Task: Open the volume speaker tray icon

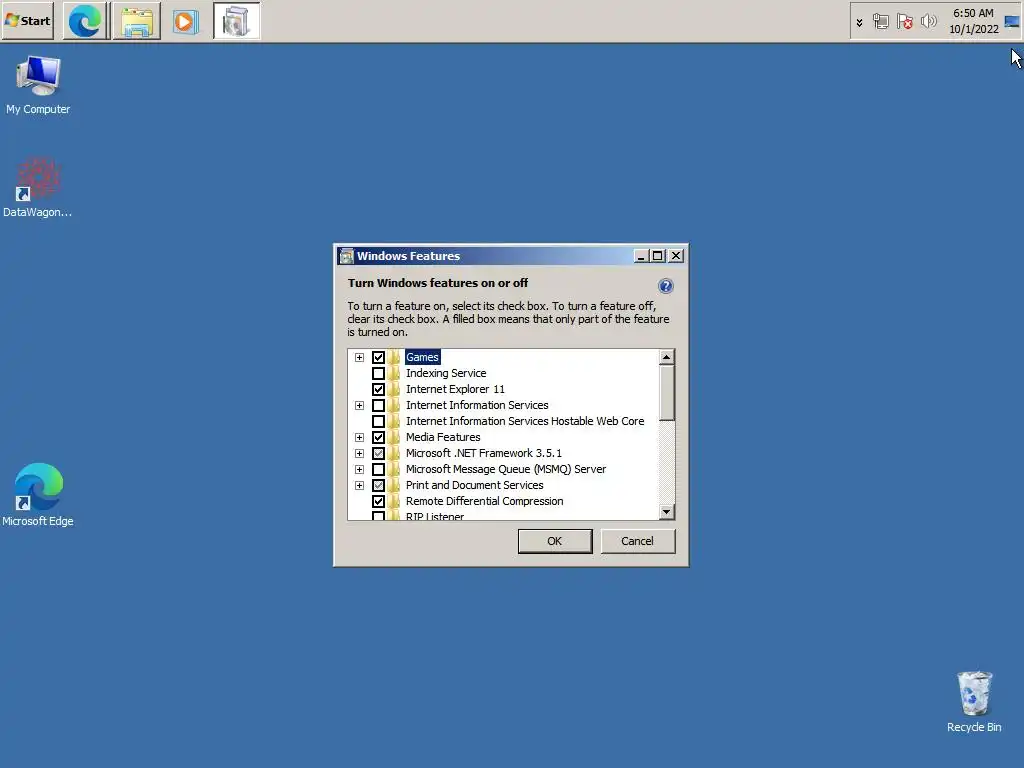Action: click(928, 22)
